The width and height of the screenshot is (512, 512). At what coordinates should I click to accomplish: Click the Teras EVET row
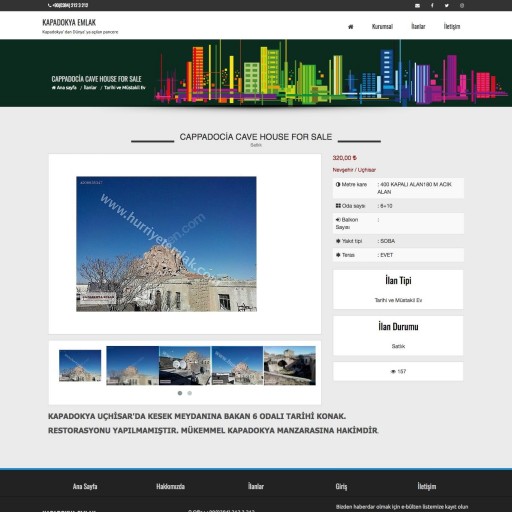tap(398, 255)
